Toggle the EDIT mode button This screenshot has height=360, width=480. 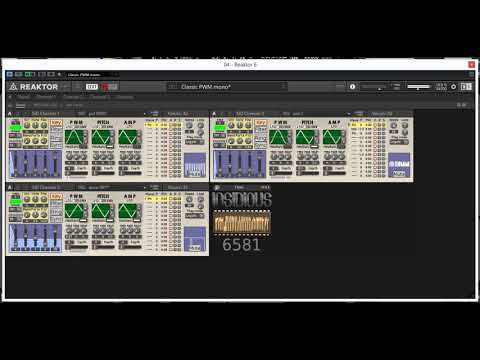click(92, 87)
